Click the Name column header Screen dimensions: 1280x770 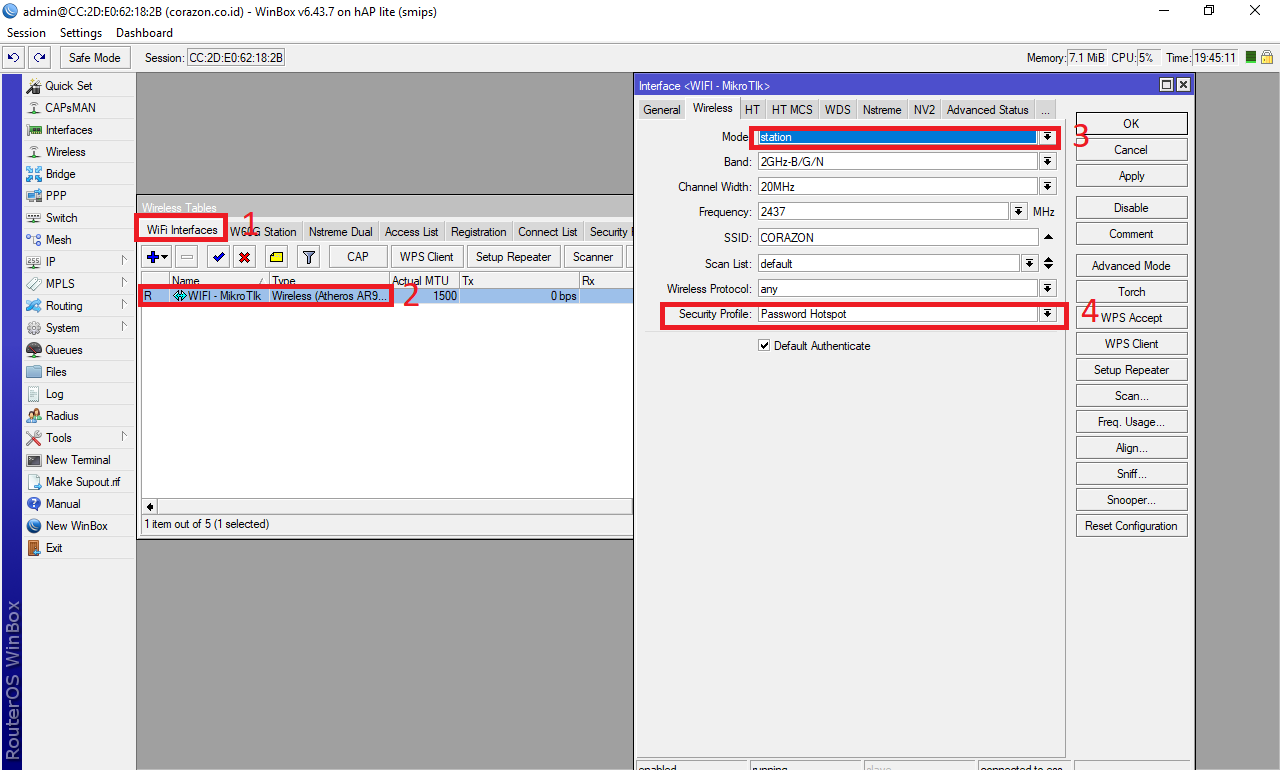[219, 281]
